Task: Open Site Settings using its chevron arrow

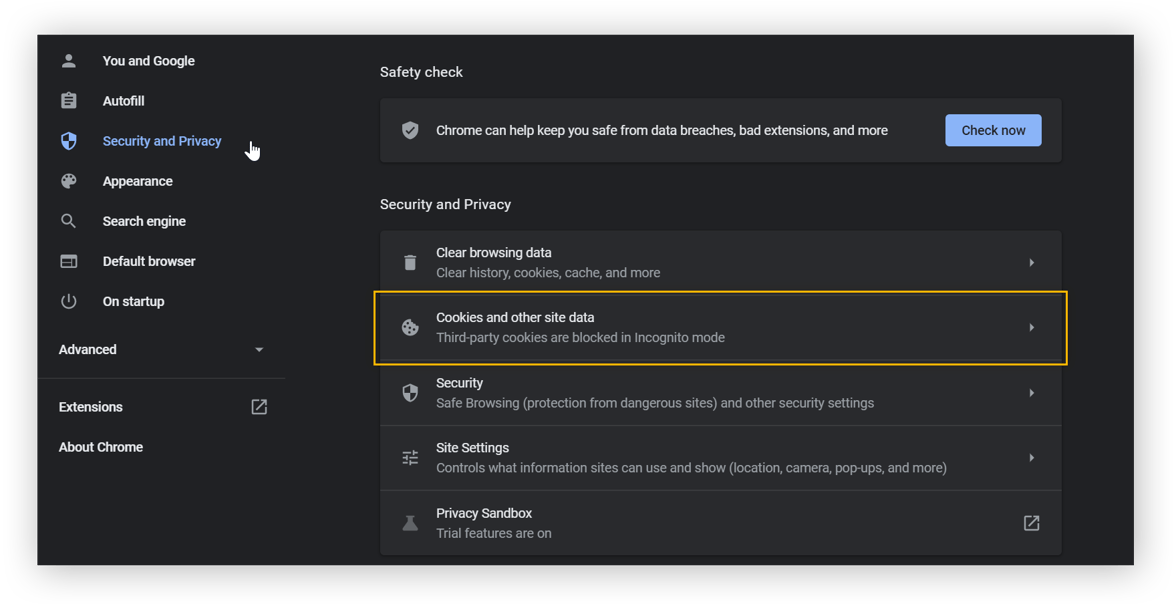Action: 1031,458
